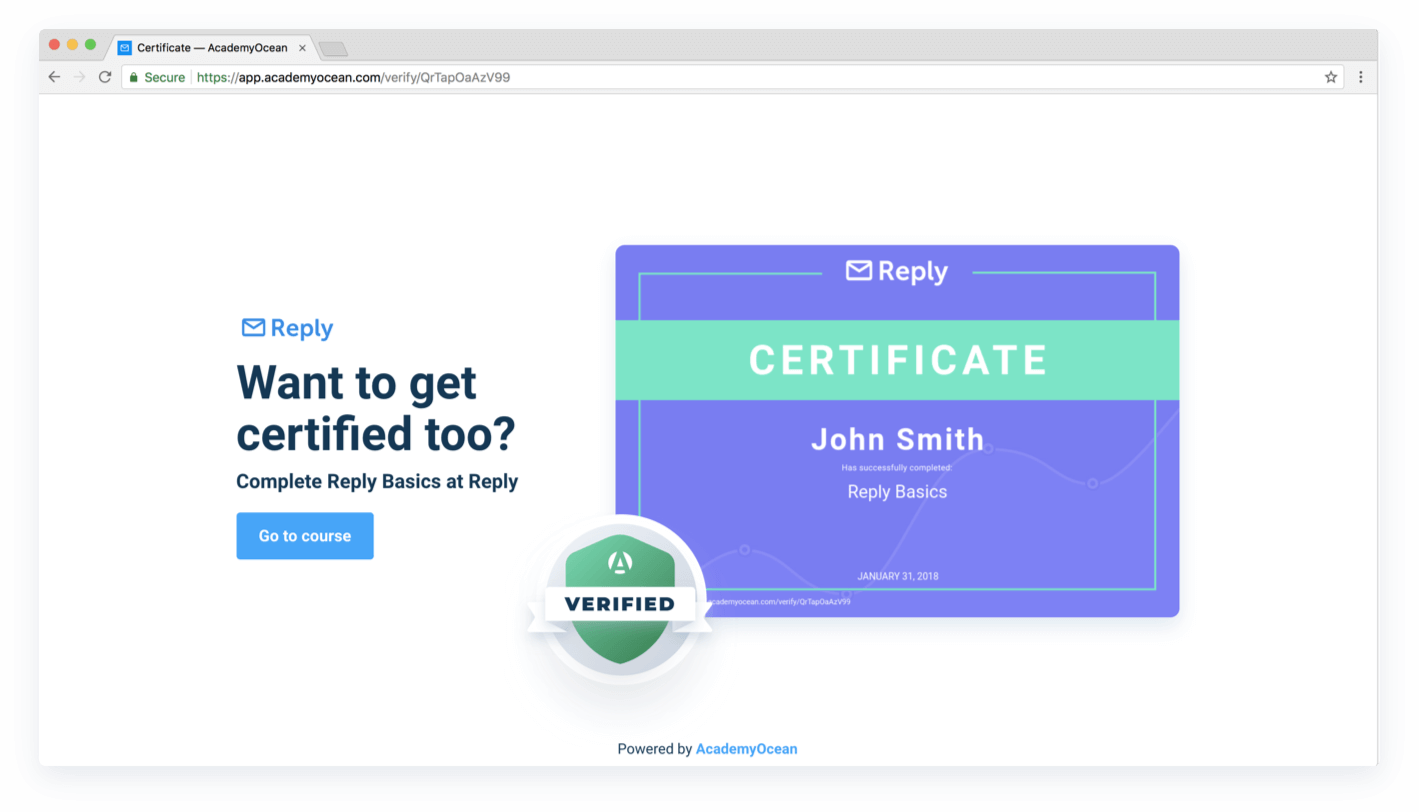Open the AcademyOcean link in footer
This screenshot has height=812, width=1419.
click(747, 749)
